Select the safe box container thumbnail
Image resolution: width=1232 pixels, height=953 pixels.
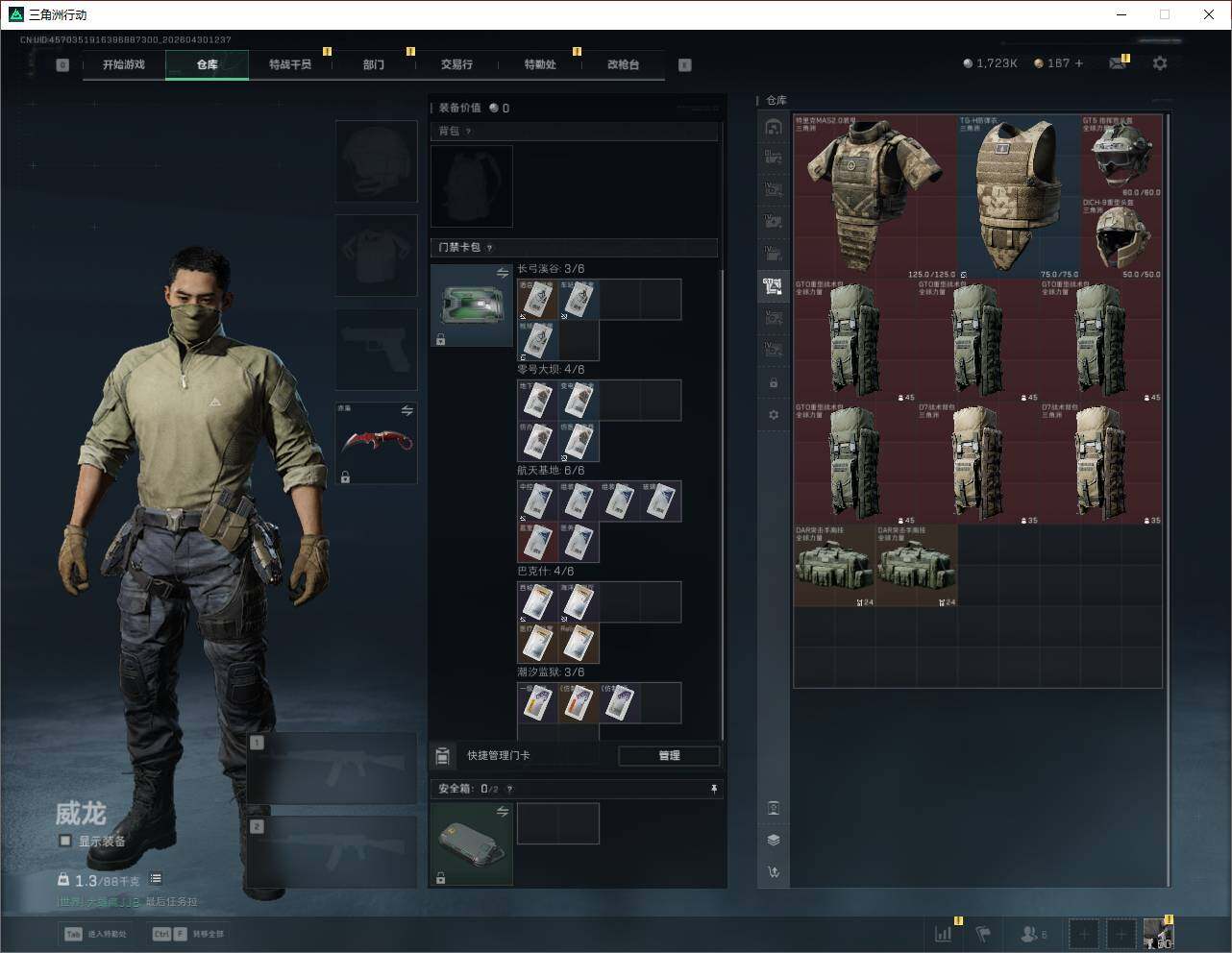click(x=472, y=843)
